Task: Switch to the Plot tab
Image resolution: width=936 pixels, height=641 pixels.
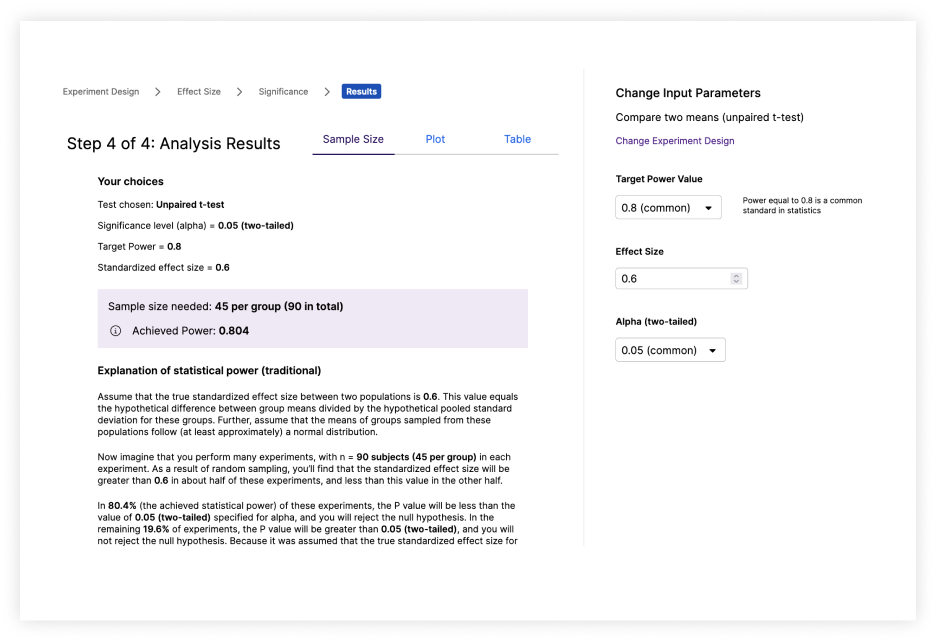Action: (x=435, y=139)
